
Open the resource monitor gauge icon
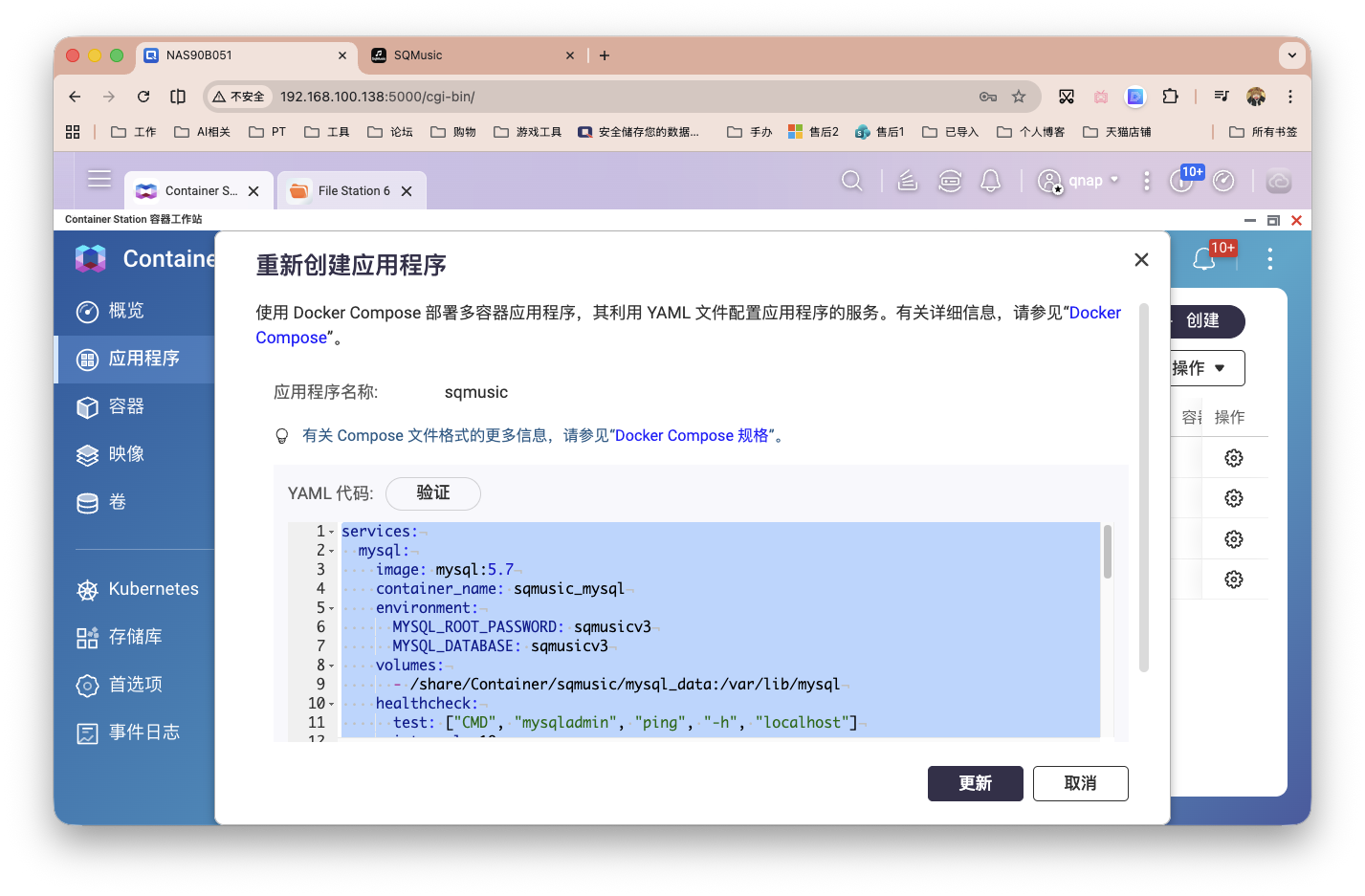[1224, 180]
